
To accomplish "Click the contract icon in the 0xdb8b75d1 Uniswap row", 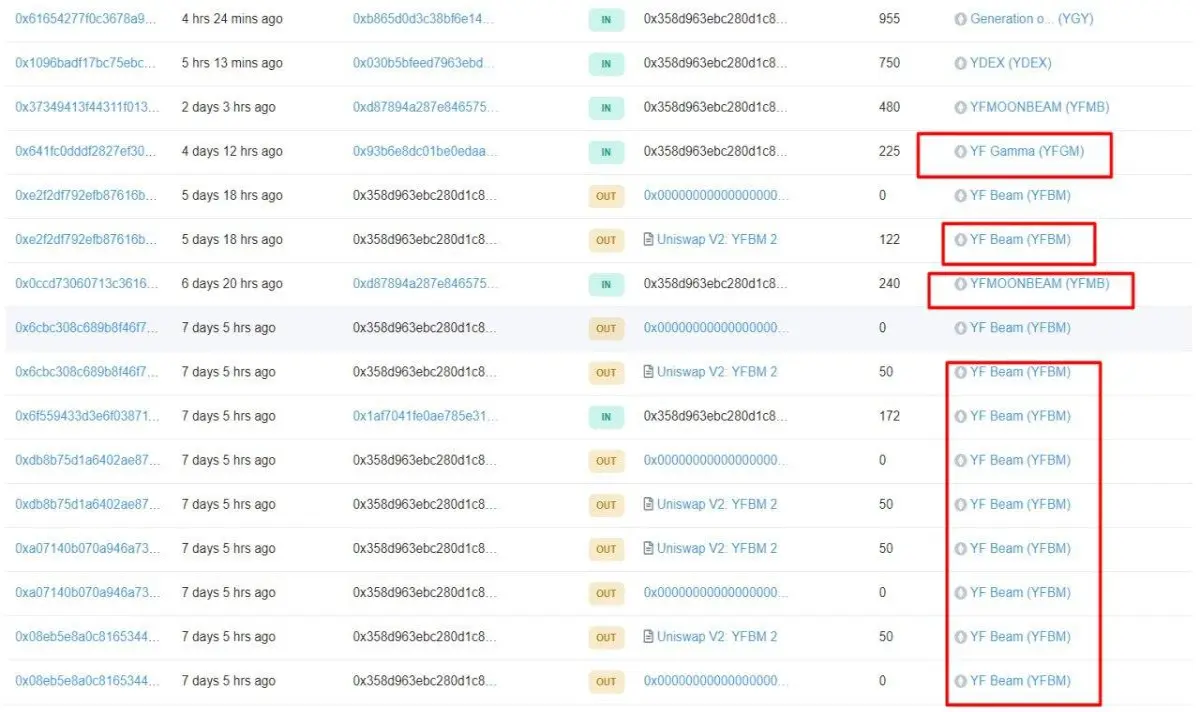I will 648,504.
